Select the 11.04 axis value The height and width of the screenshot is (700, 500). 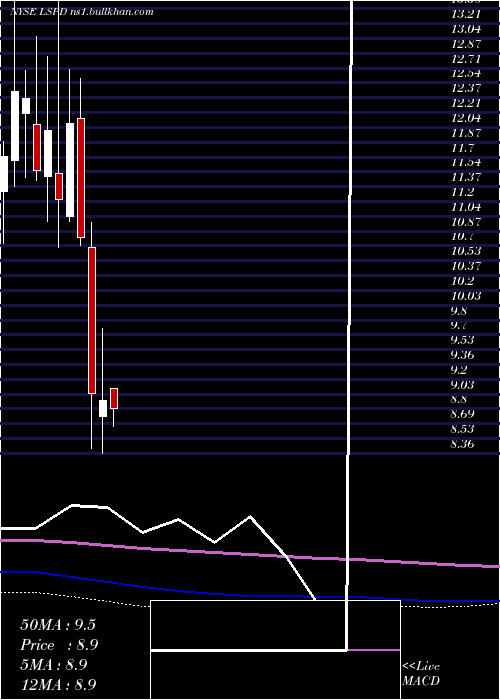coord(466,207)
